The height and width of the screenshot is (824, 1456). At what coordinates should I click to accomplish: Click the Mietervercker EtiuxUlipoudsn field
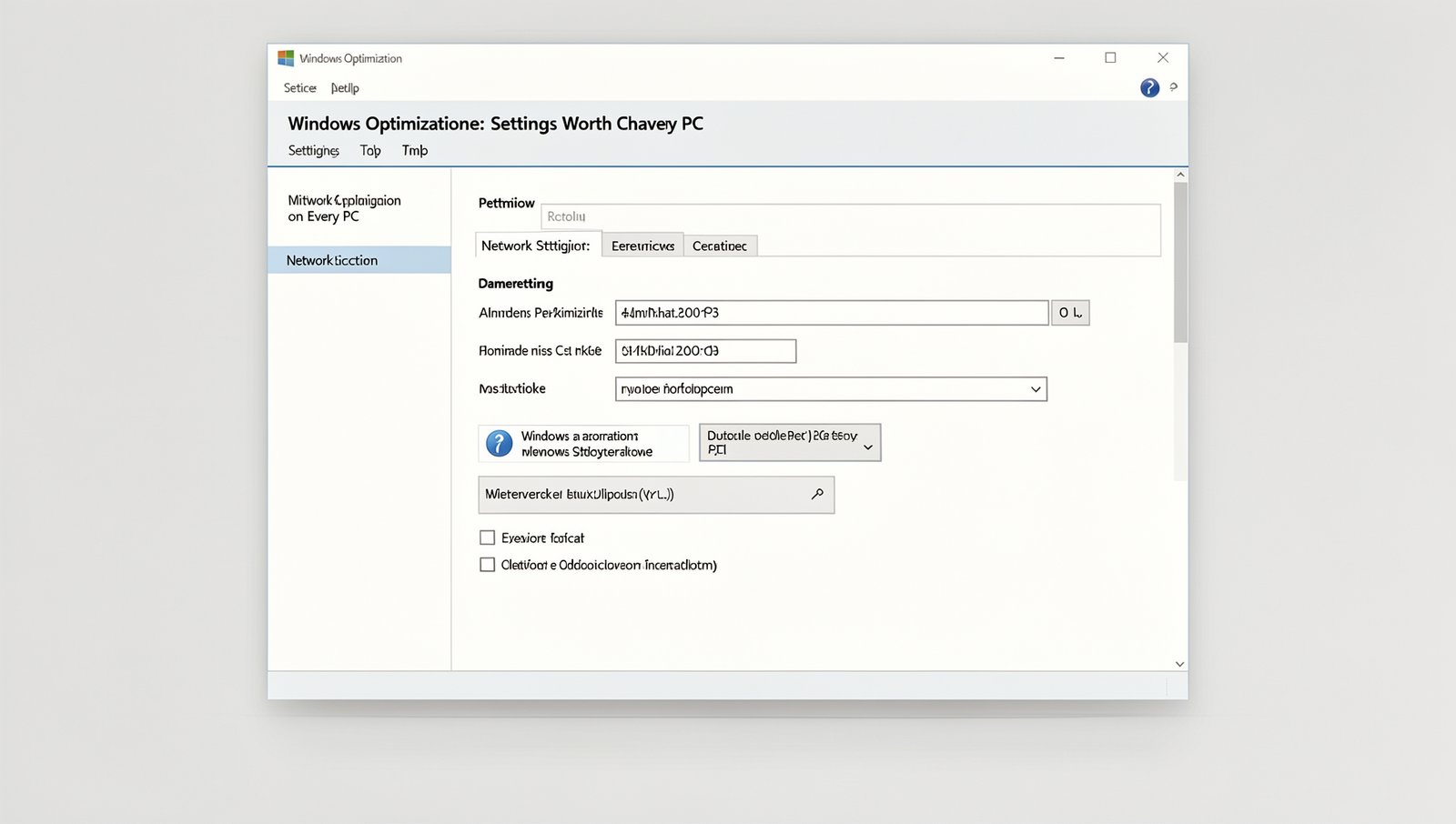(x=656, y=495)
